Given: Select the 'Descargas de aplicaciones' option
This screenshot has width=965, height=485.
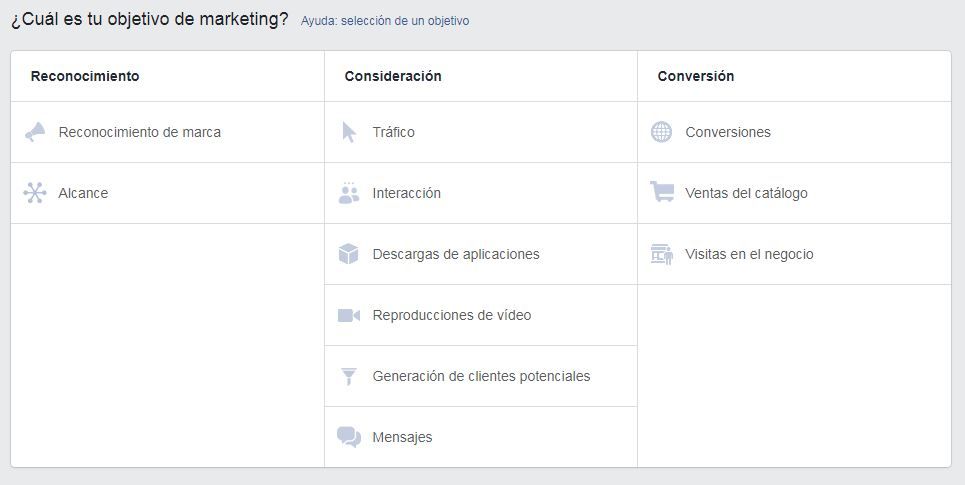Looking at the screenshot, I should tap(456, 254).
